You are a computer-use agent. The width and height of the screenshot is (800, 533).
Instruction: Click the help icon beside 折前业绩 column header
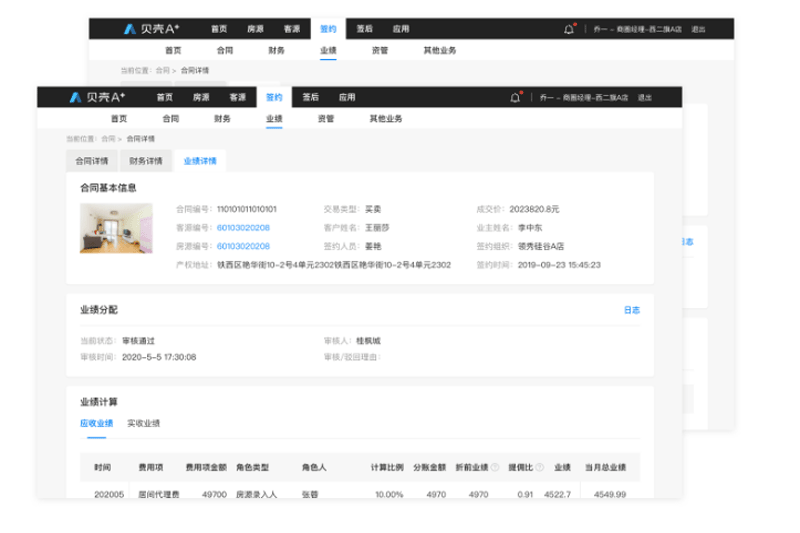pyautogui.click(x=493, y=468)
